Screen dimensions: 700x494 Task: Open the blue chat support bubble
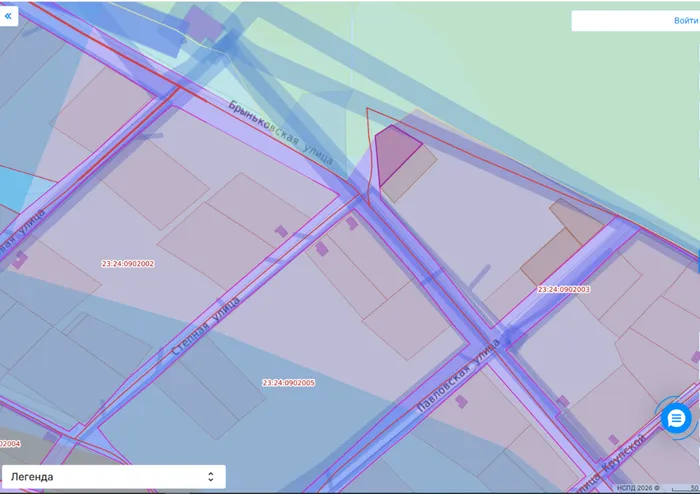tap(676, 419)
